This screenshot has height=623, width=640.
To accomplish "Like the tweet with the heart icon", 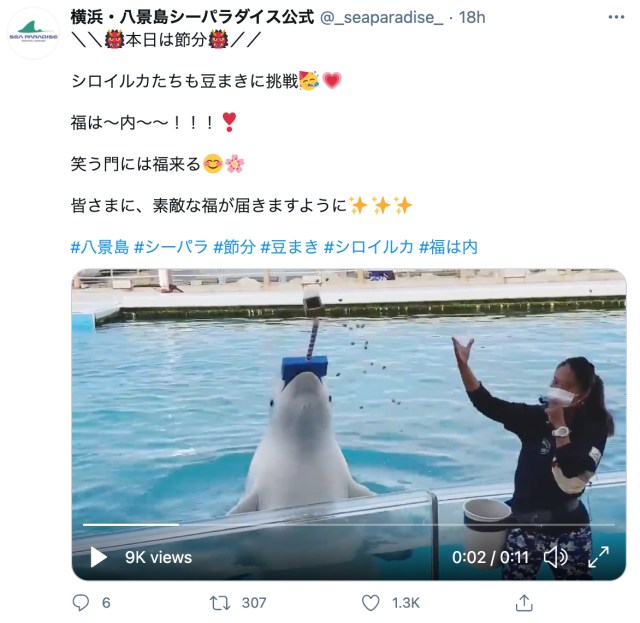I will click(371, 603).
